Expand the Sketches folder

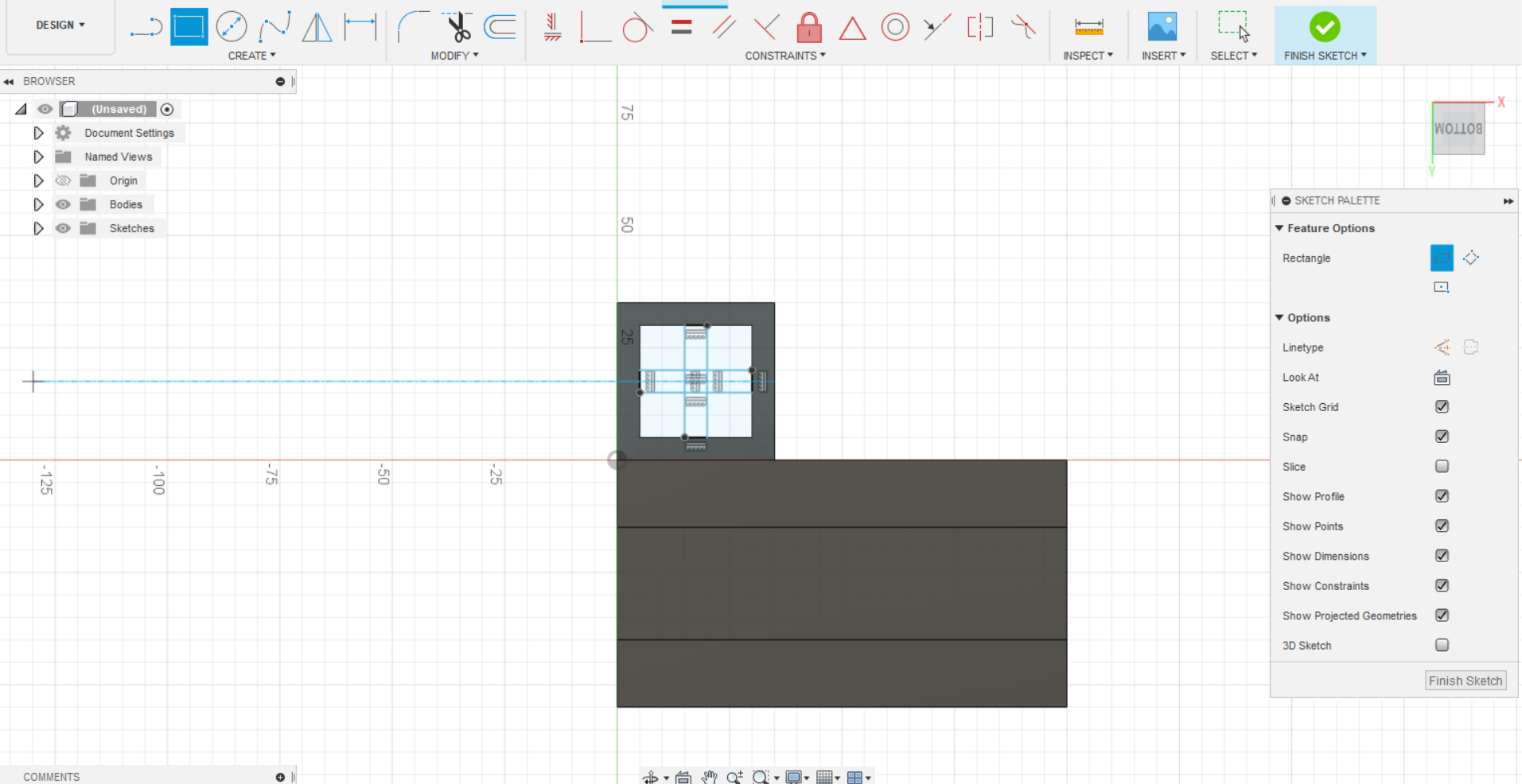coord(38,228)
